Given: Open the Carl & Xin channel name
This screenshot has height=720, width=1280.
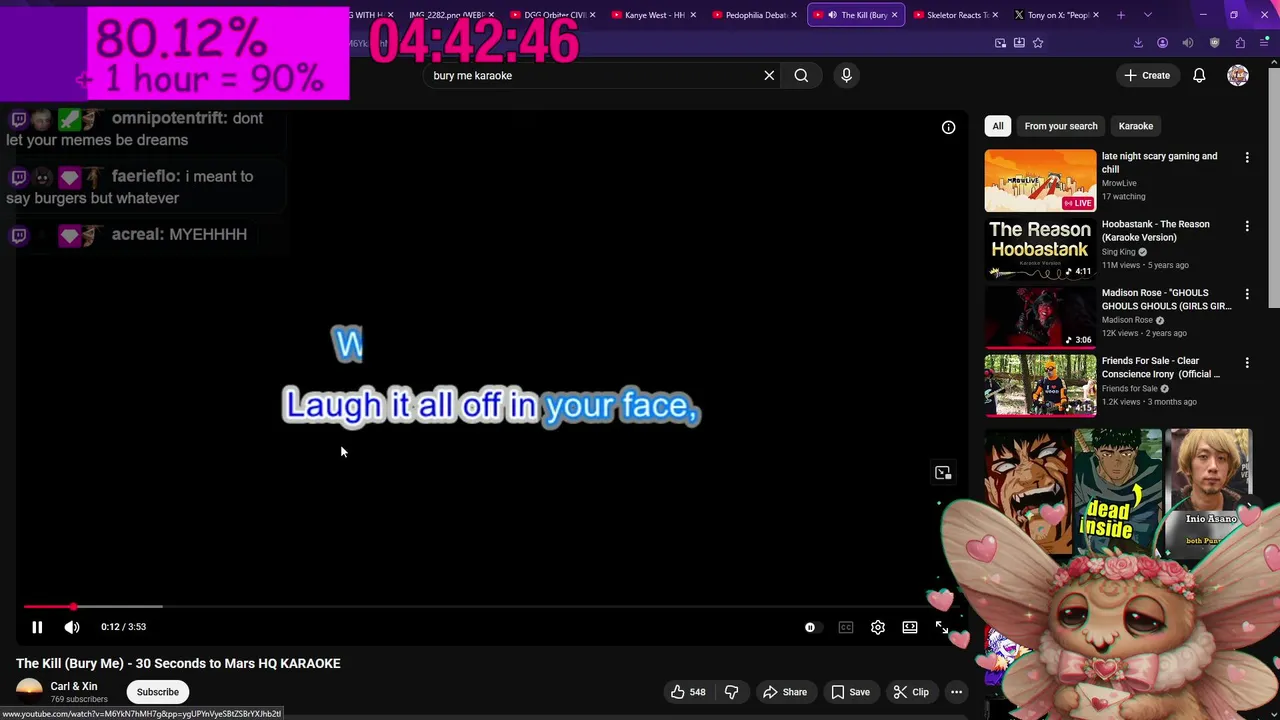Looking at the screenshot, I should tap(74, 686).
